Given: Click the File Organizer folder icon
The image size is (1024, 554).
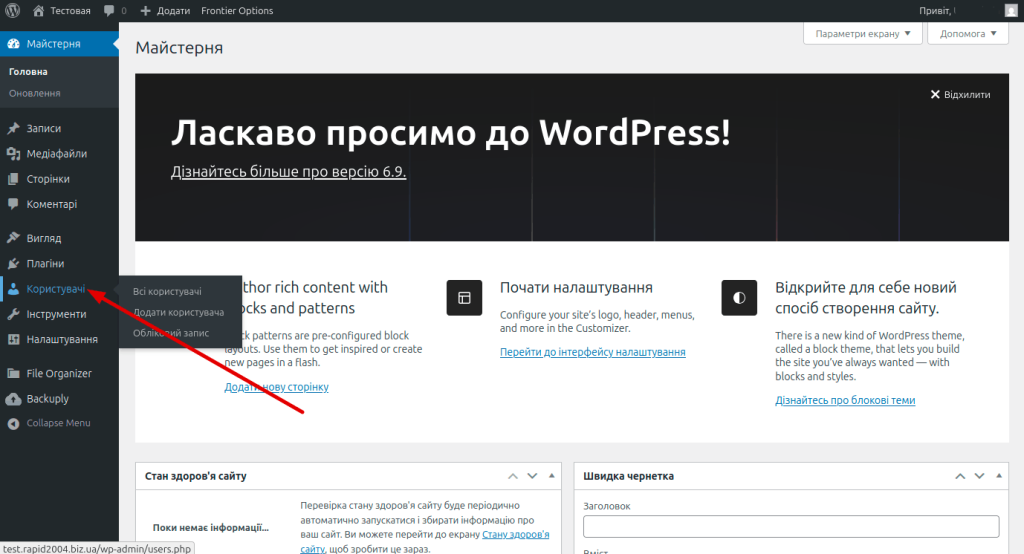Looking at the screenshot, I should click(x=13, y=374).
